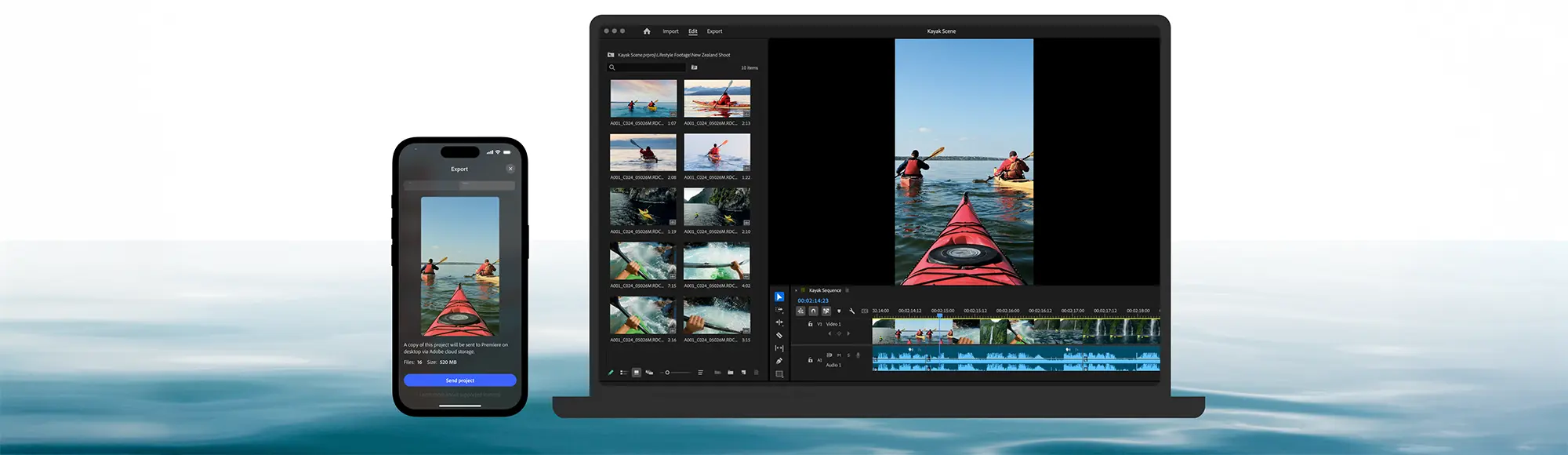This screenshot has width=1568, height=455.
Task: Click the Selection arrow tool
Action: point(779,297)
